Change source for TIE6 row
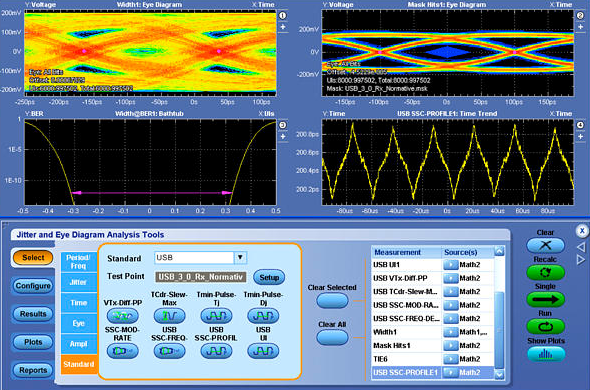Viewport: 590px width, 390px height. [450, 359]
